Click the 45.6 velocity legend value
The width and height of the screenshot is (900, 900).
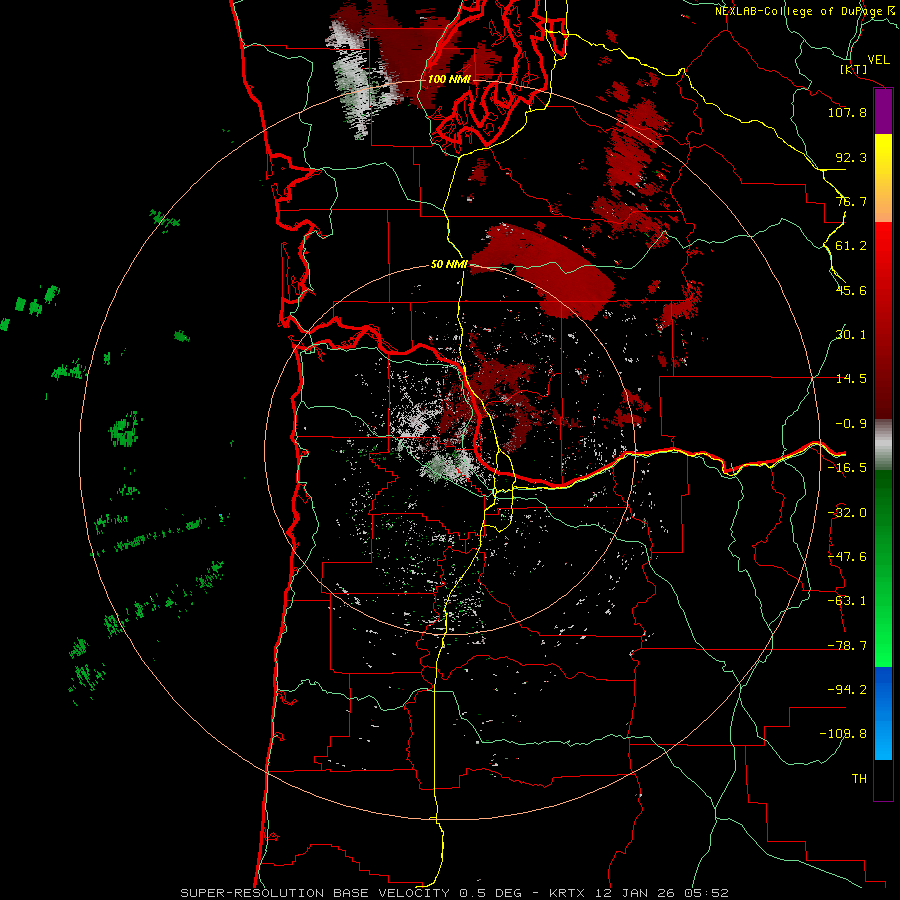pyautogui.click(x=851, y=290)
